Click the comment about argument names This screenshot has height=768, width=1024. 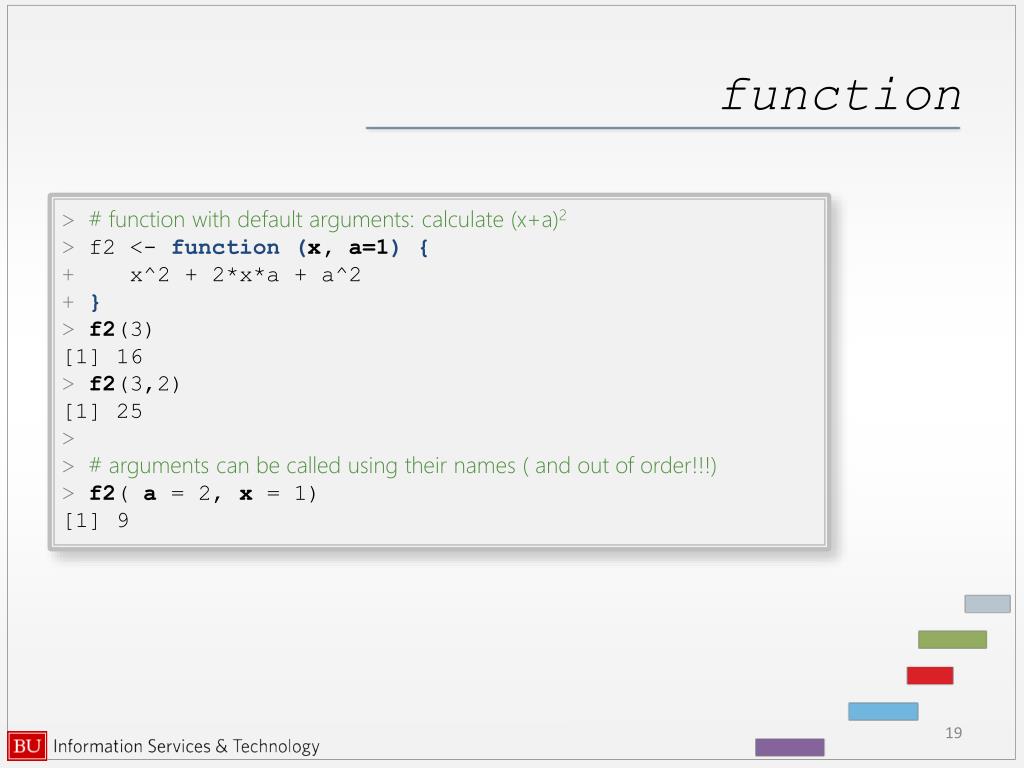coord(403,466)
